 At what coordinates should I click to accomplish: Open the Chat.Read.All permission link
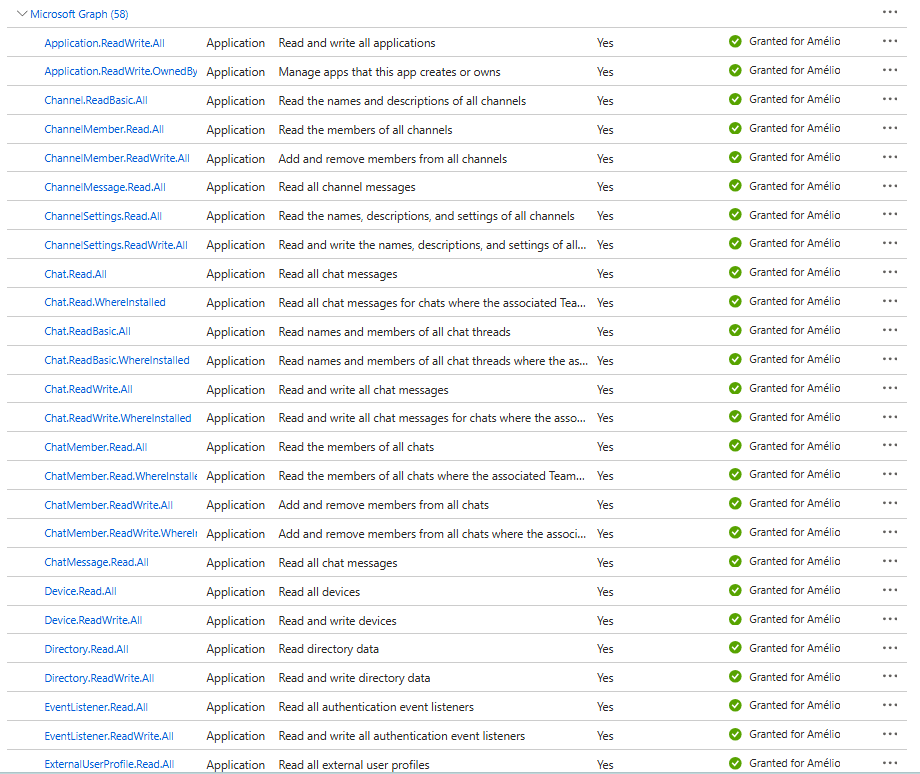(x=76, y=274)
